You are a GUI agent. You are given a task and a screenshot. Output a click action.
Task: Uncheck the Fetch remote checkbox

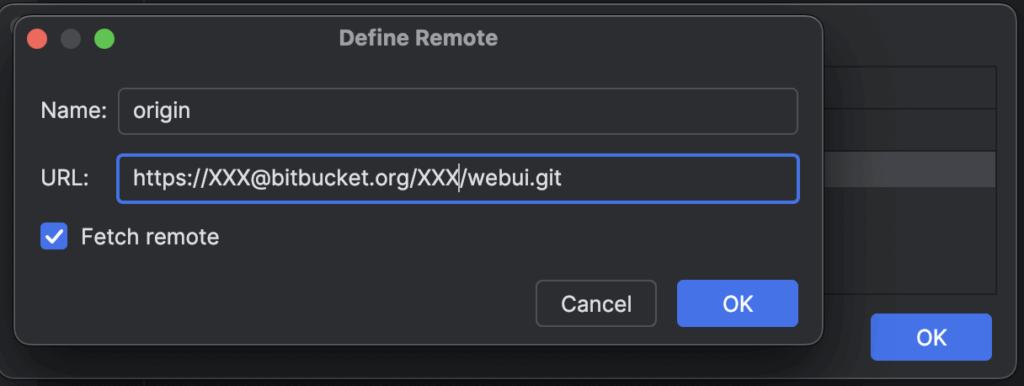click(54, 236)
